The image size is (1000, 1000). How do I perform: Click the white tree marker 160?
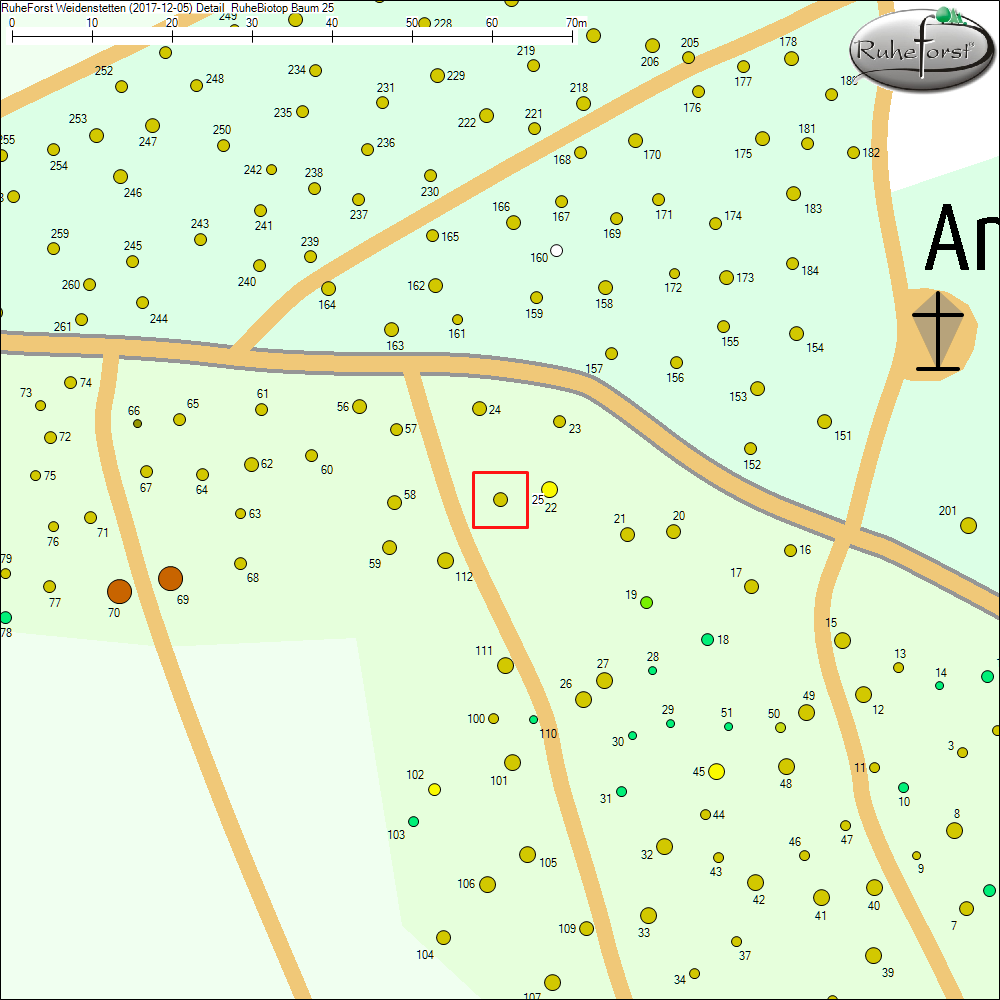pos(557,250)
